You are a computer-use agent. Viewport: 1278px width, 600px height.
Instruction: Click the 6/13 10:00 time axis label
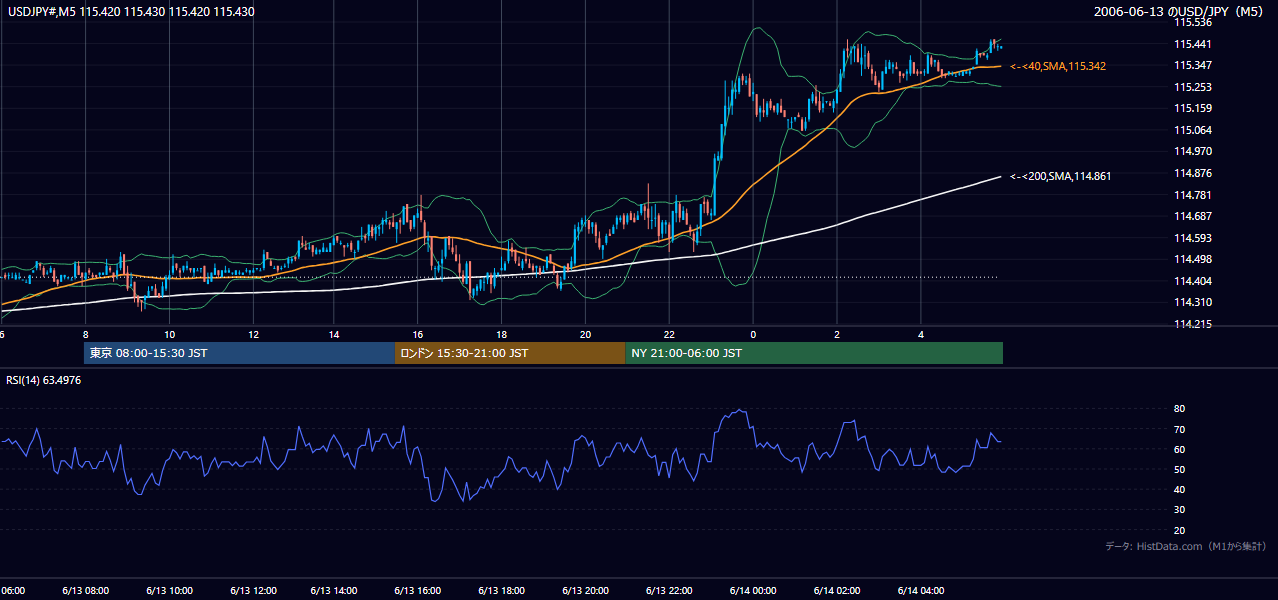coord(169,590)
